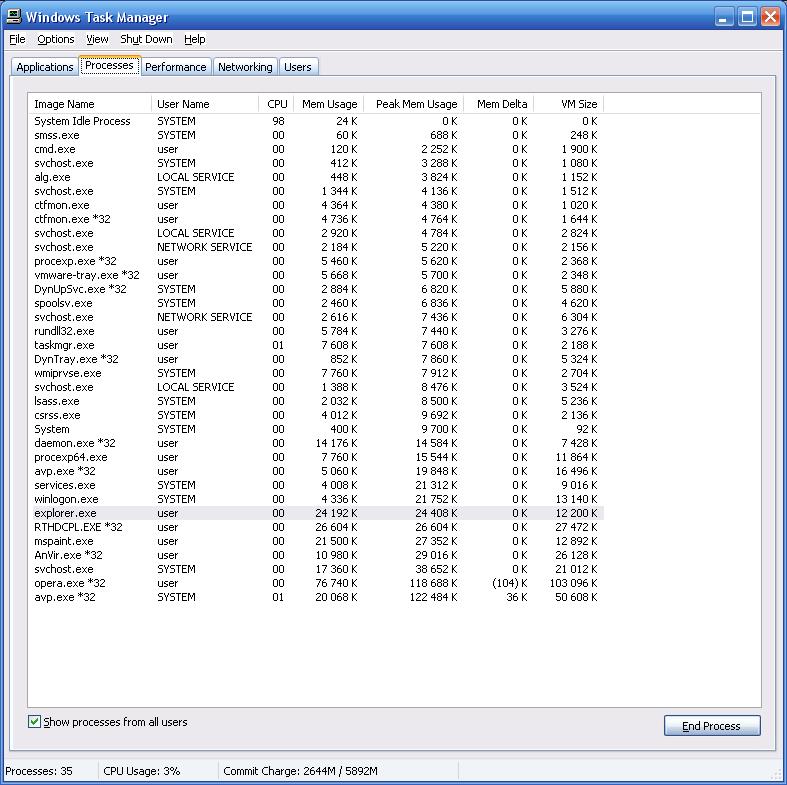Sort by User Name column header
Viewport: 787px width, 785px height.
pos(205,104)
